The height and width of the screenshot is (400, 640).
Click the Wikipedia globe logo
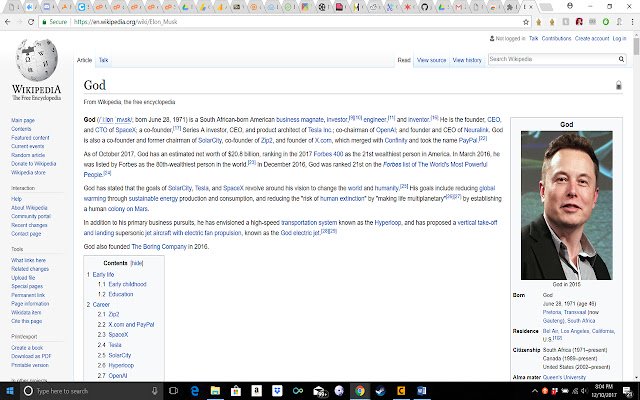click(x=37, y=60)
